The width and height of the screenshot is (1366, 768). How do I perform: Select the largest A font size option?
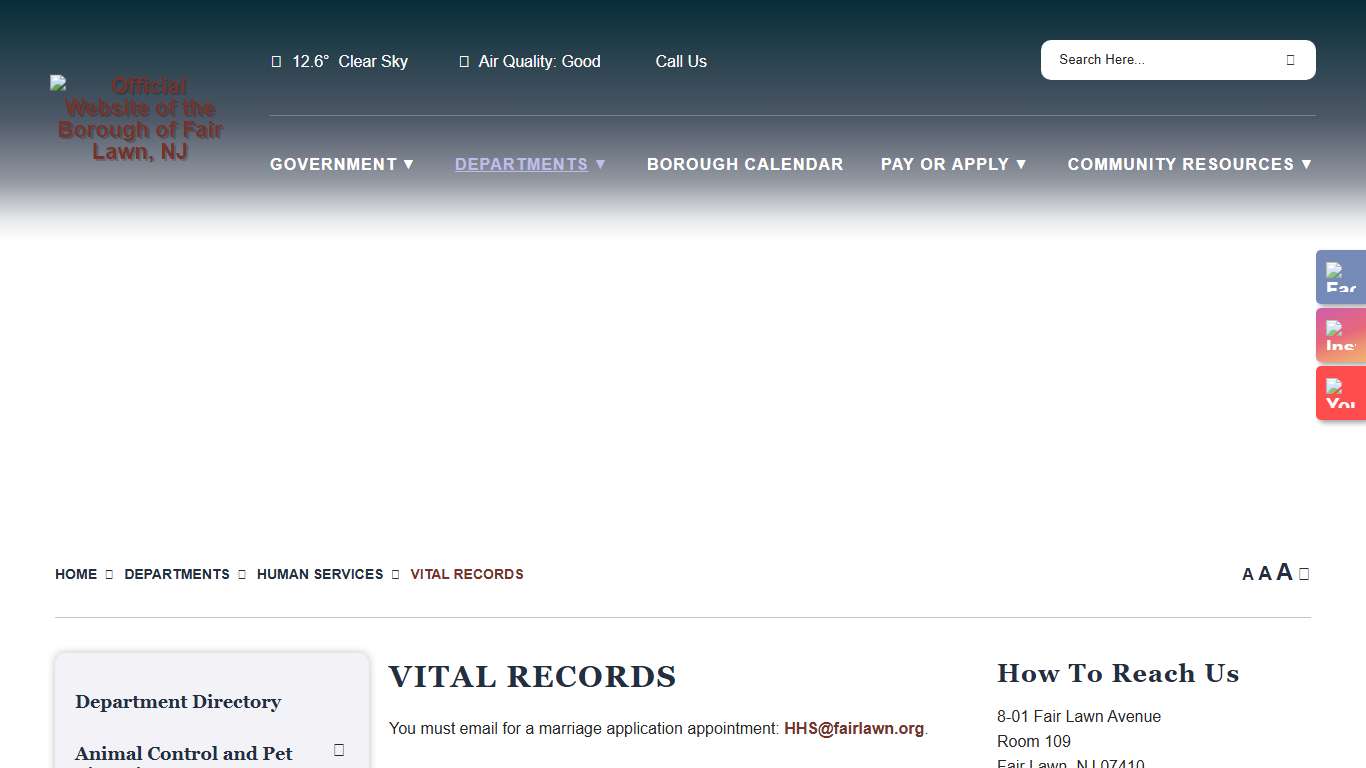(x=1284, y=572)
